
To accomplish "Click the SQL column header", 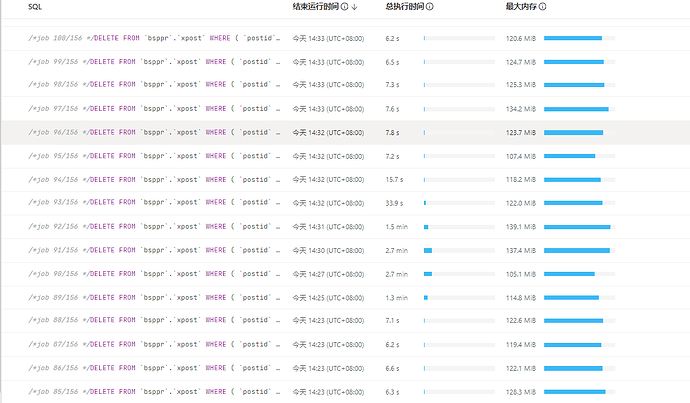I will (x=34, y=6).
